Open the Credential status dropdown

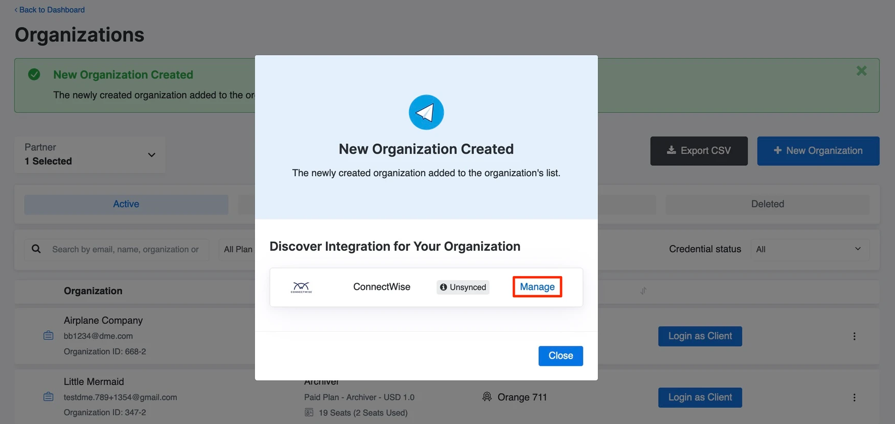click(x=808, y=249)
